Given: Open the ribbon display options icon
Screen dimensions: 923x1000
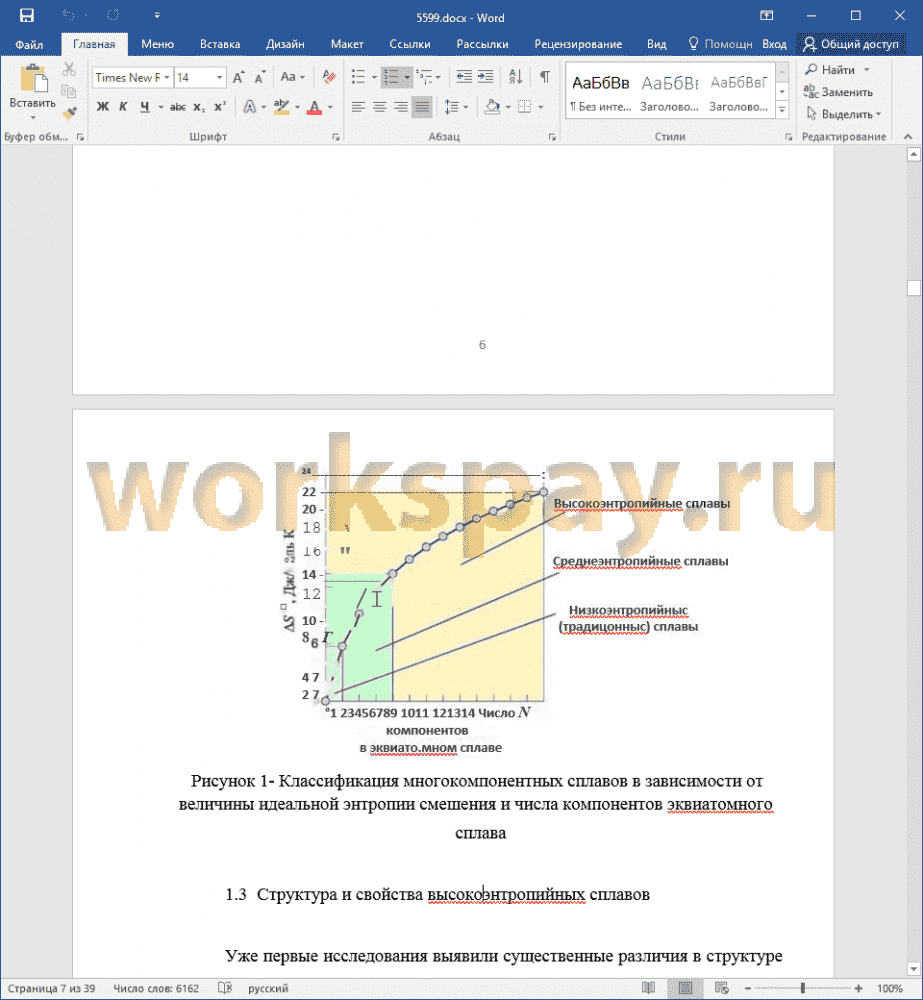Looking at the screenshot, I should (767, 15).
